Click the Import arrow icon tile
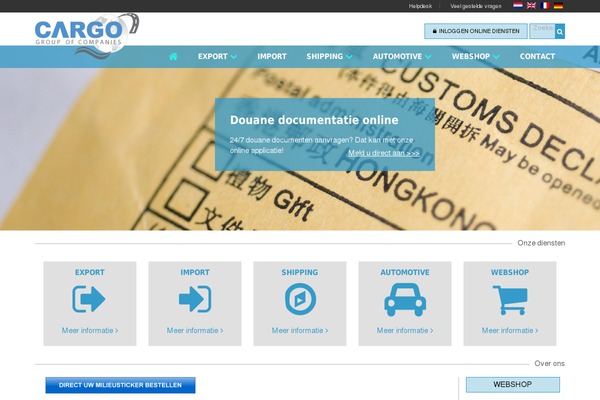The image size is (600, 400). point(195,299)
